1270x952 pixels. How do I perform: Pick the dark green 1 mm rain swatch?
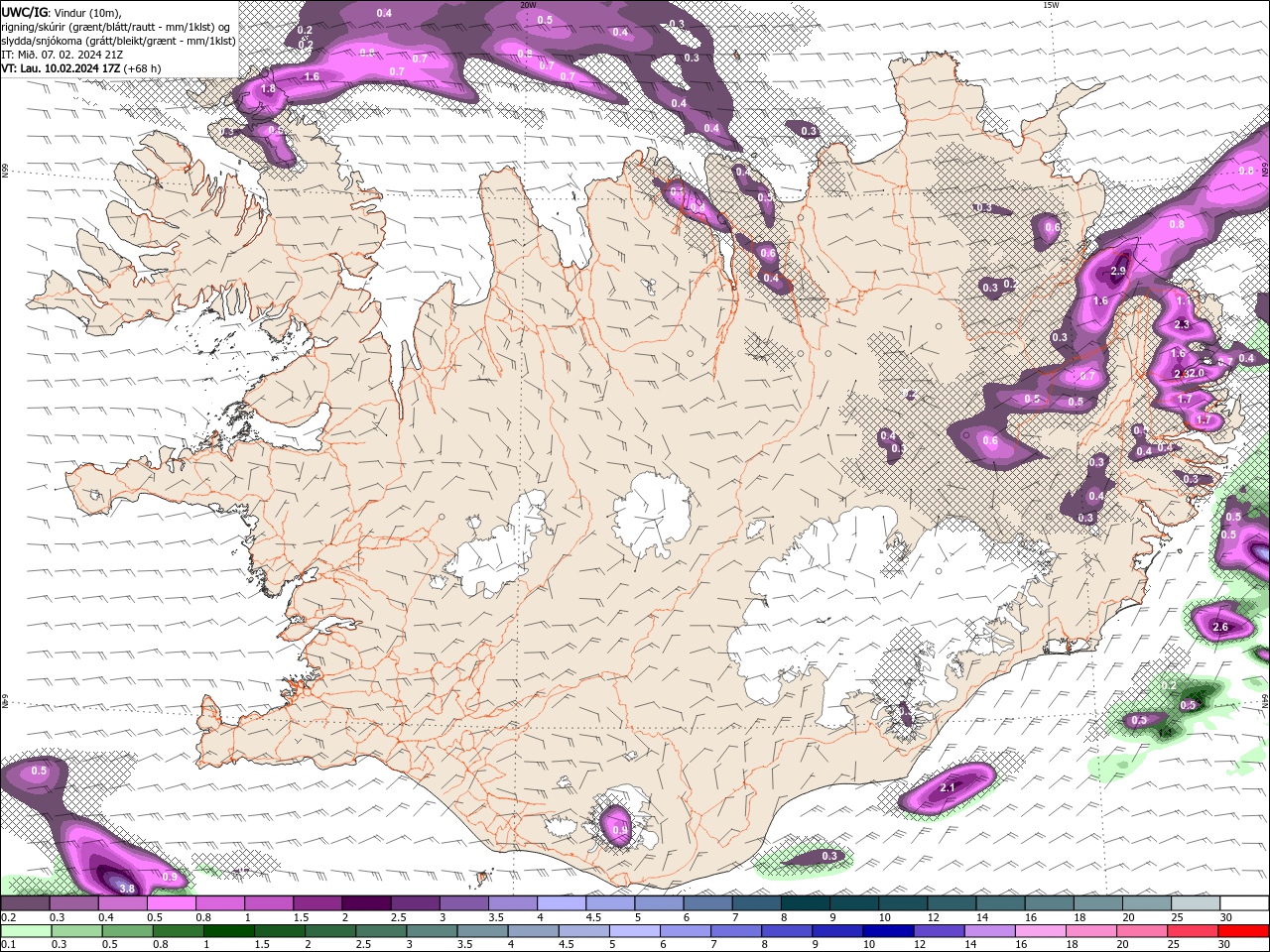pyautogui.click(x=229, y=931)
